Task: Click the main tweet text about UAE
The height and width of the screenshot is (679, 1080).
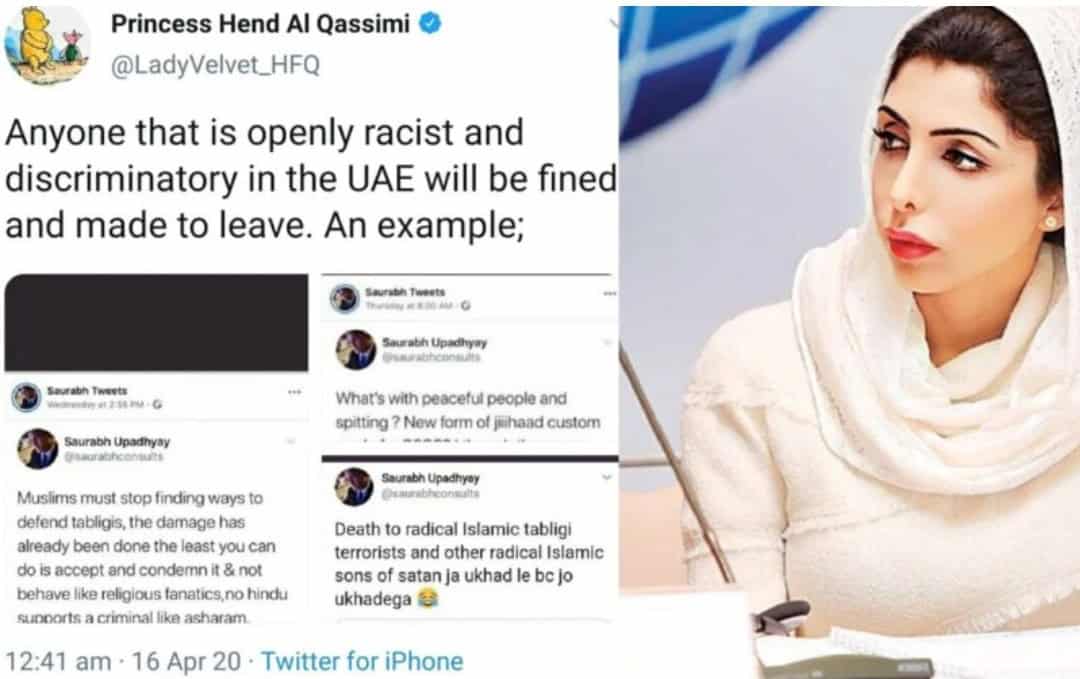Action: click(x=311, y=179)
